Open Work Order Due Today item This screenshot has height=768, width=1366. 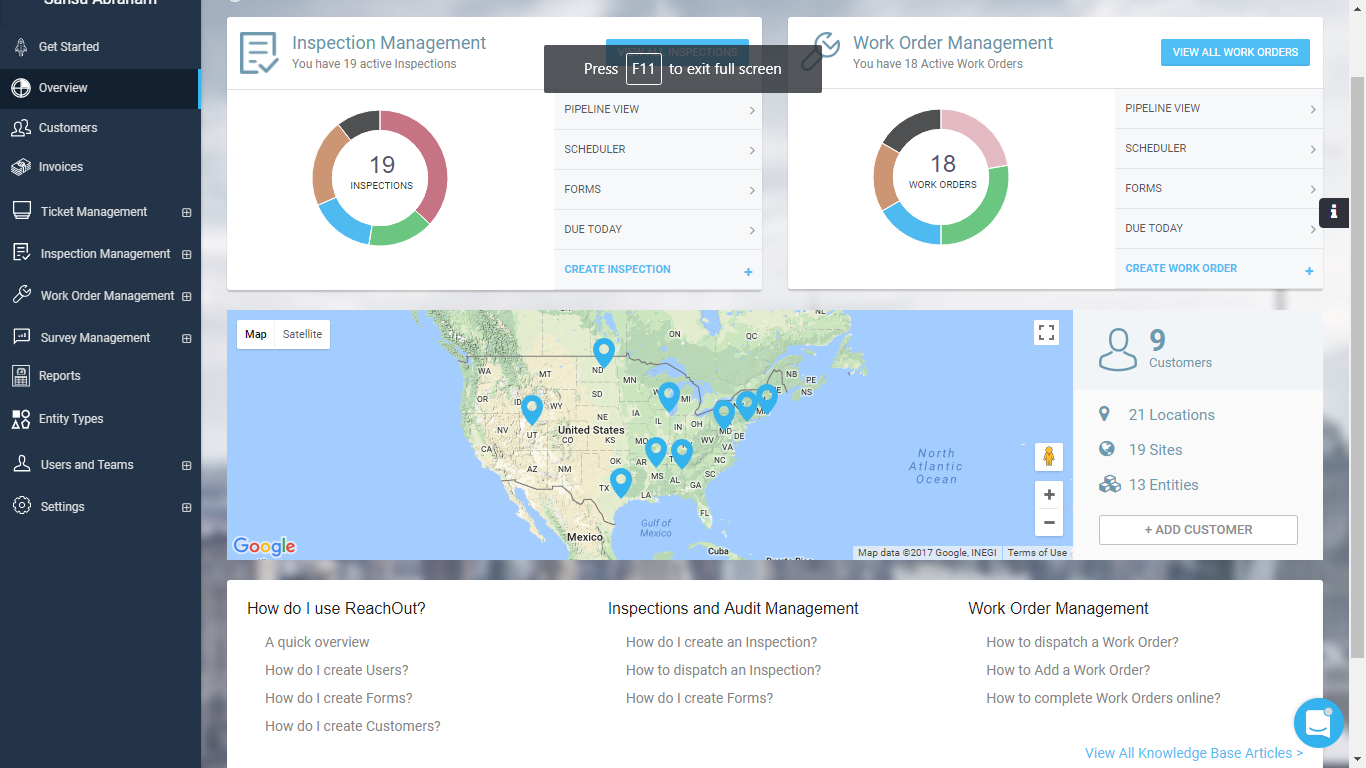[1219, 228]
